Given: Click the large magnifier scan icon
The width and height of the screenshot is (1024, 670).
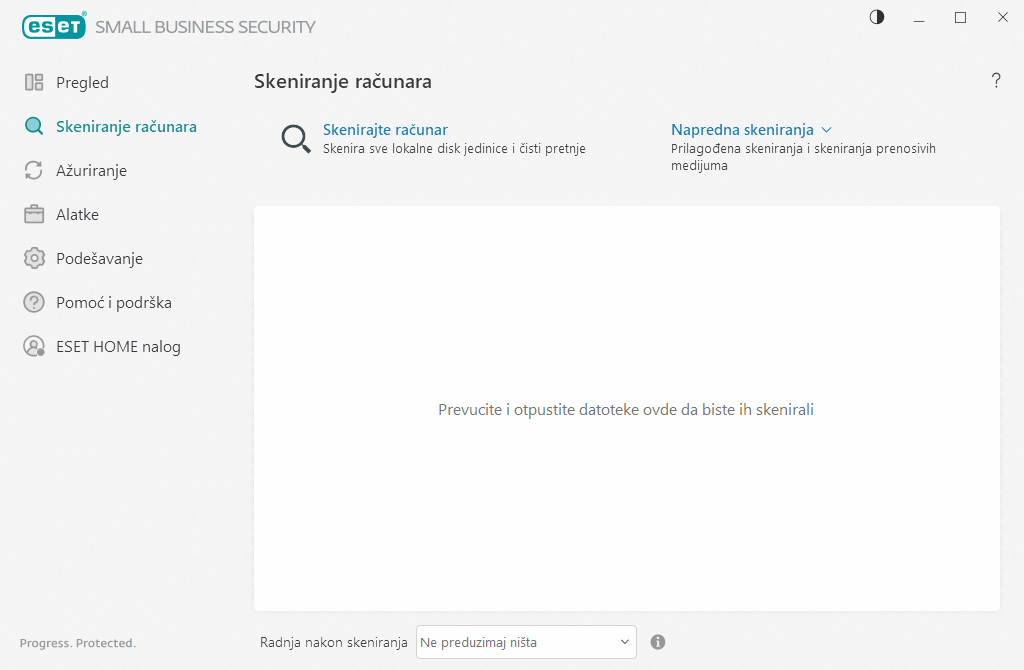Looking at the screenshot, I should [296, 139].
